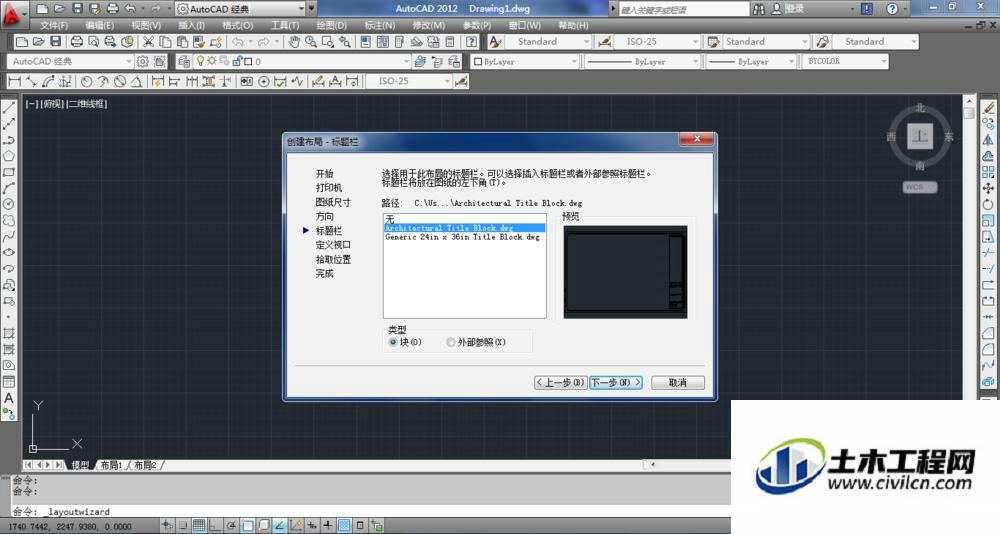The image size is (1000, 534).
Task: Open Help question mark in standard toolbar
Action: pyautogui.click(x=471, y=41)
